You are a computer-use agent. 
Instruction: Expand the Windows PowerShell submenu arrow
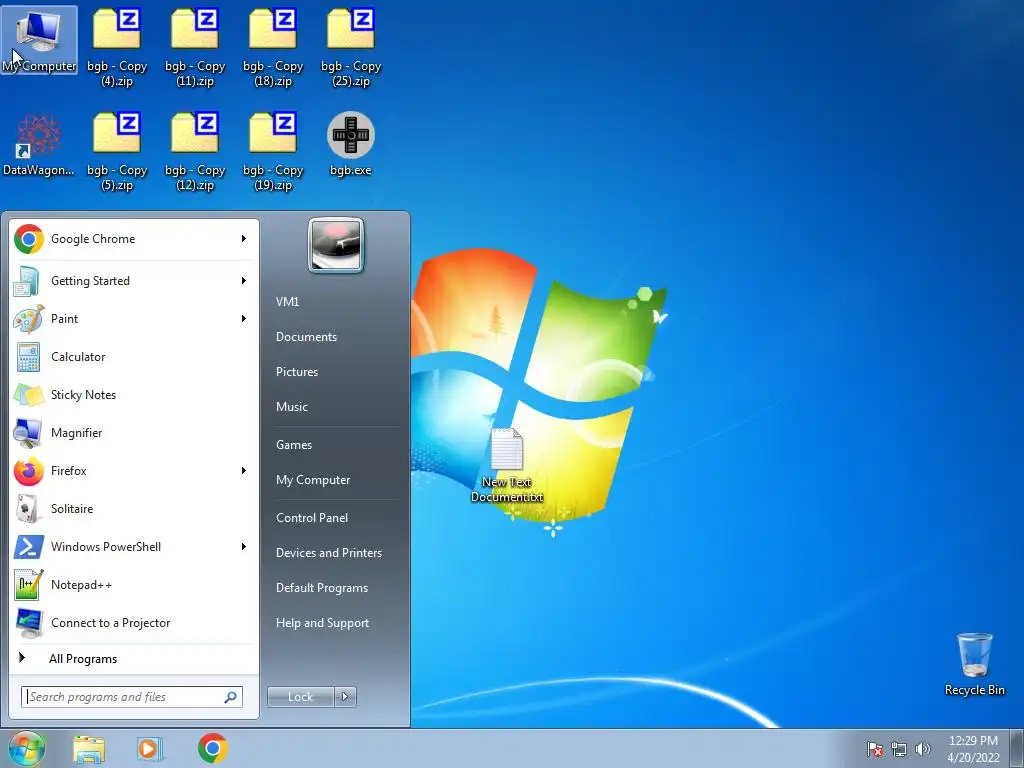click(244, 547)
